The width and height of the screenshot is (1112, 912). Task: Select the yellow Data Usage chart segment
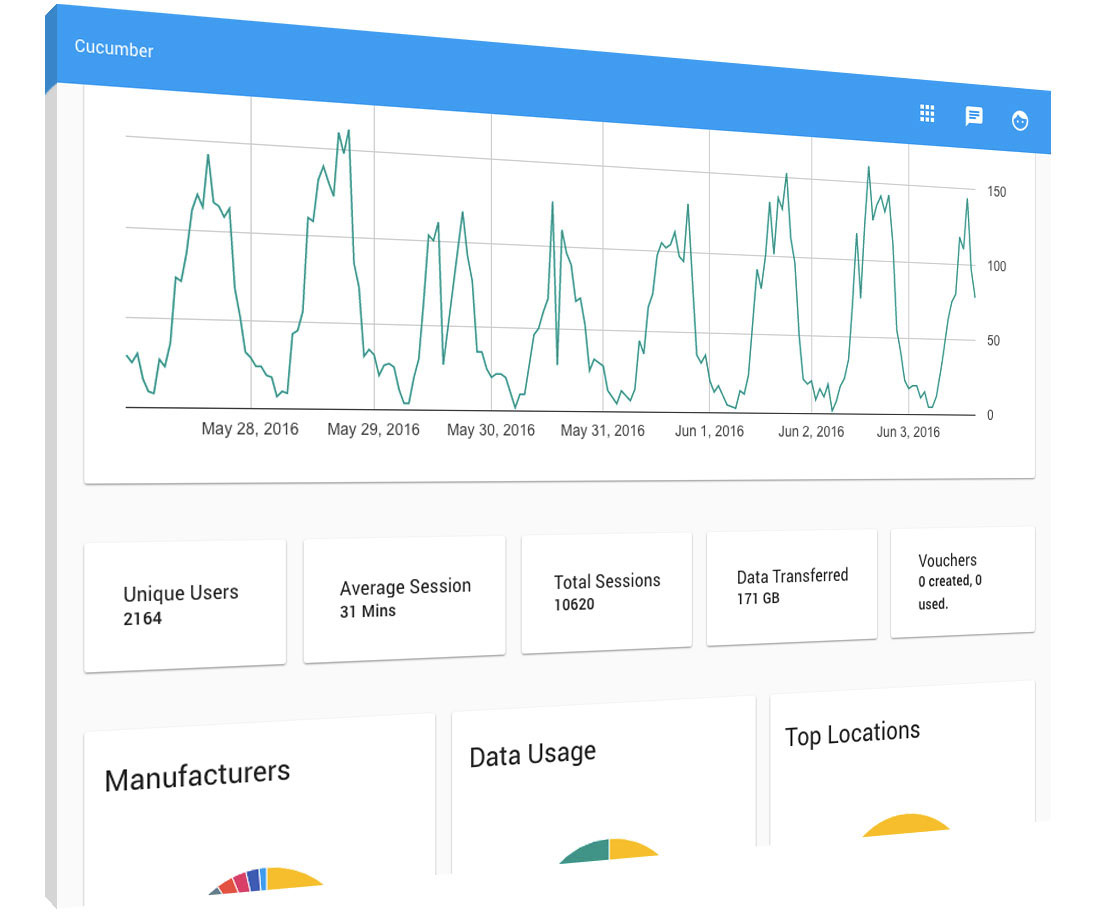(x=628, y=849)
